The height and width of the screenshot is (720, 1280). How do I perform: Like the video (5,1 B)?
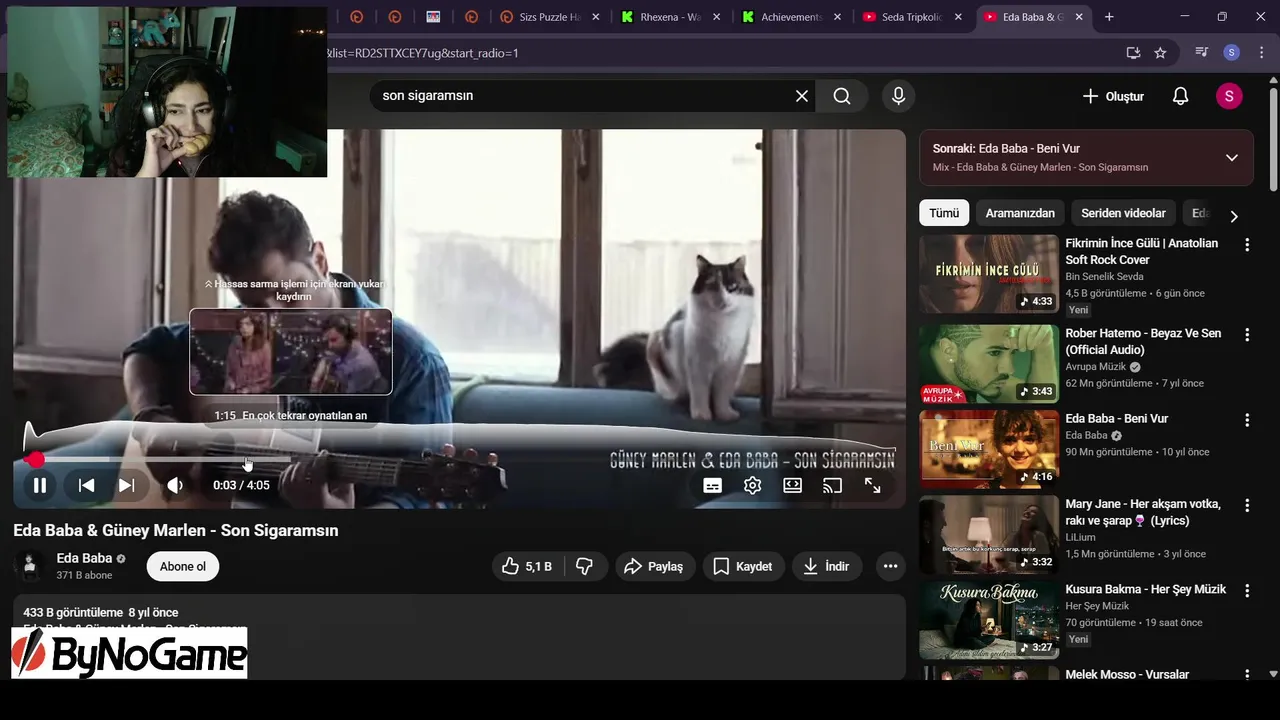pos(527,566)
